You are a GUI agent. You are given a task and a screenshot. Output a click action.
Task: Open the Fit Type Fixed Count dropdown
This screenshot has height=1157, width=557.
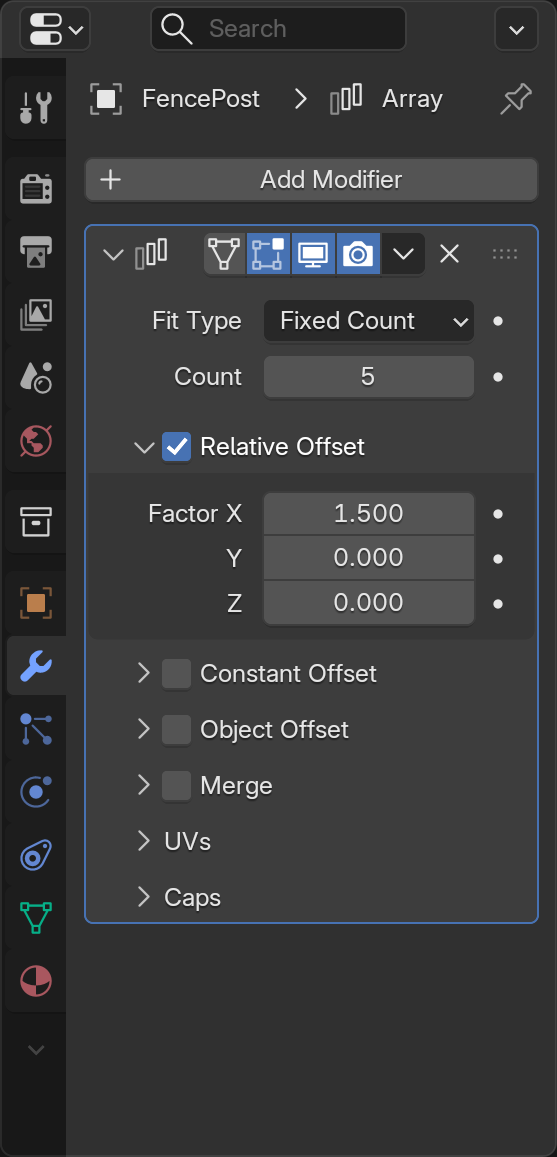369,321
